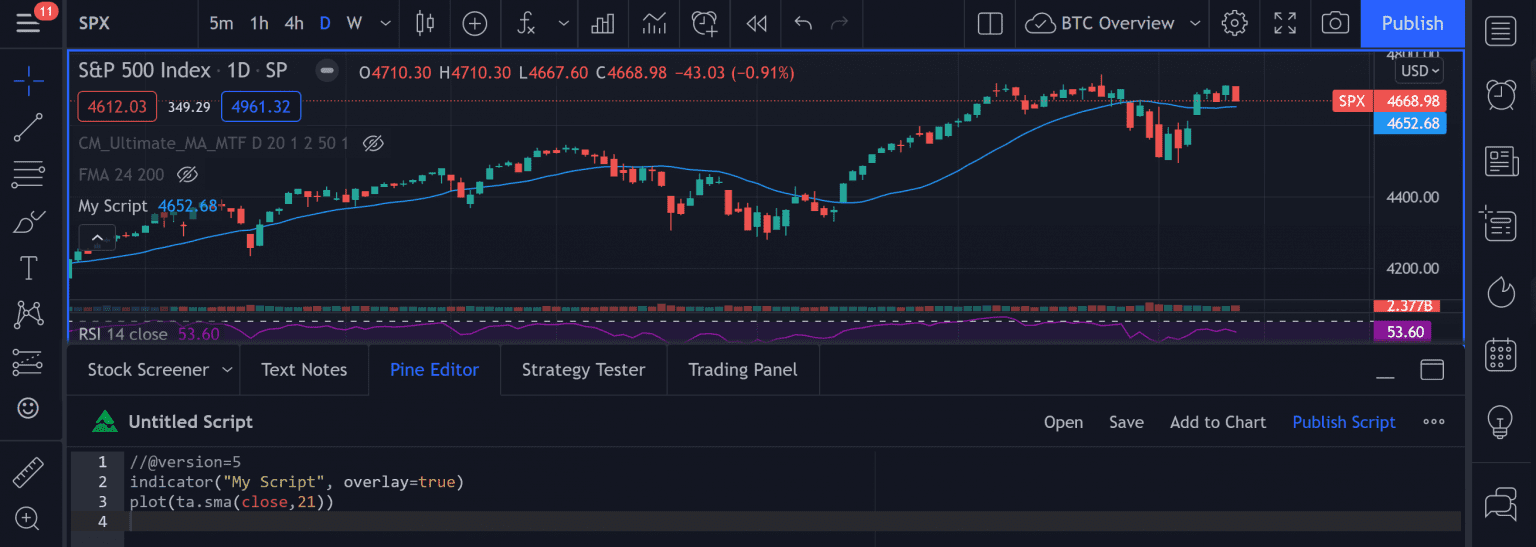
Task: Click the SPX symbol search field
Action: tap(95, 23)
